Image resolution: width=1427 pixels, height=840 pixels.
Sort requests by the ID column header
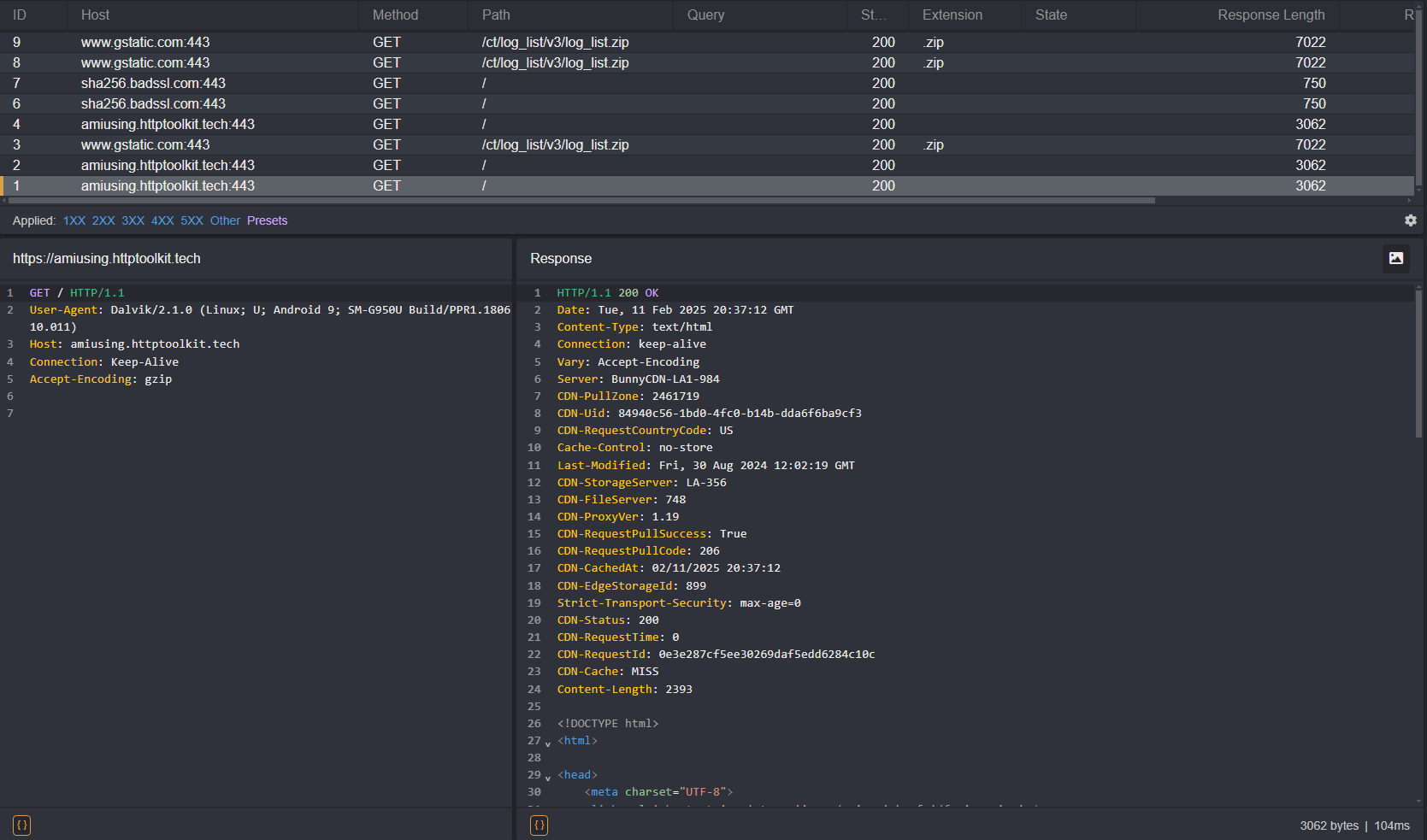click(20, 15)
